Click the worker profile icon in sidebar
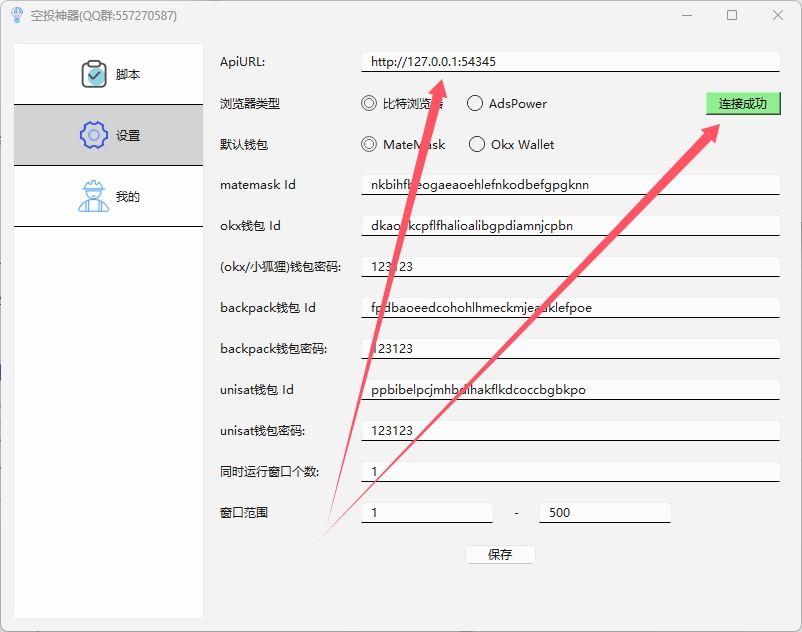Viewport: 802px width, 632px height. [93, 196]
